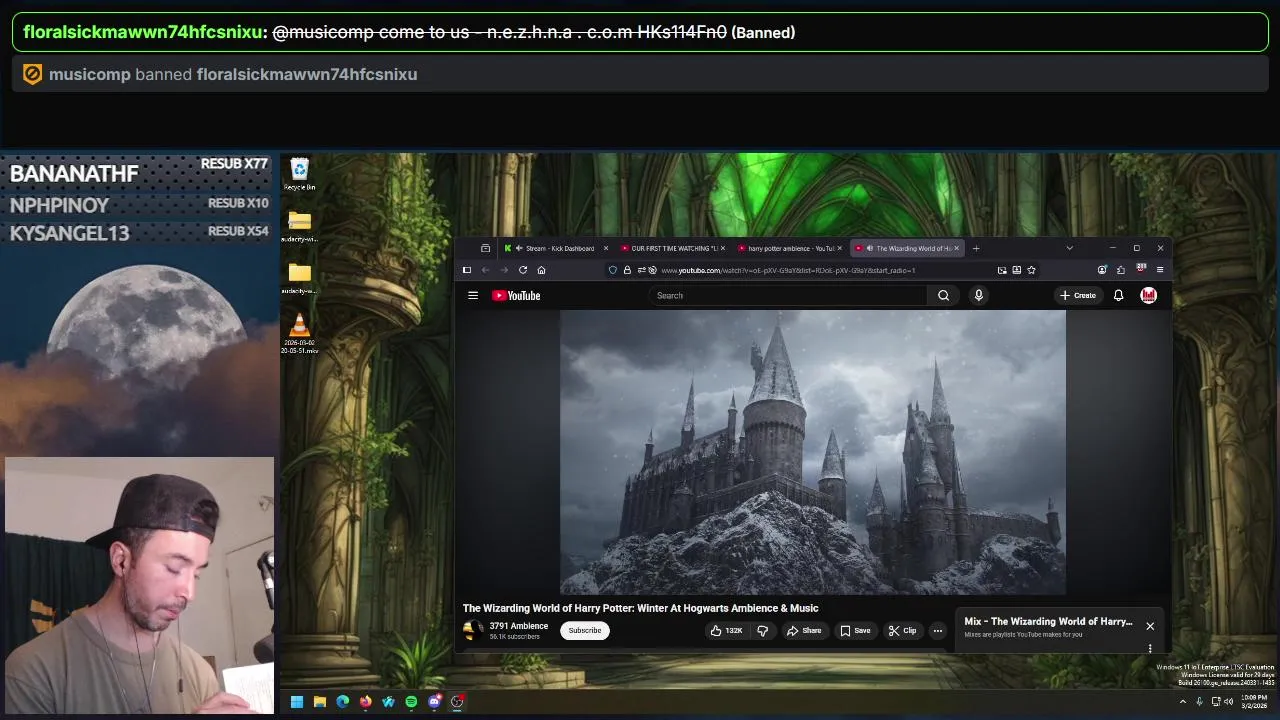Image resolution: width=1280 pixels, height=720 pixels.
Task: Open the Firefox application menu
Action: click(x=1160, y=270)
